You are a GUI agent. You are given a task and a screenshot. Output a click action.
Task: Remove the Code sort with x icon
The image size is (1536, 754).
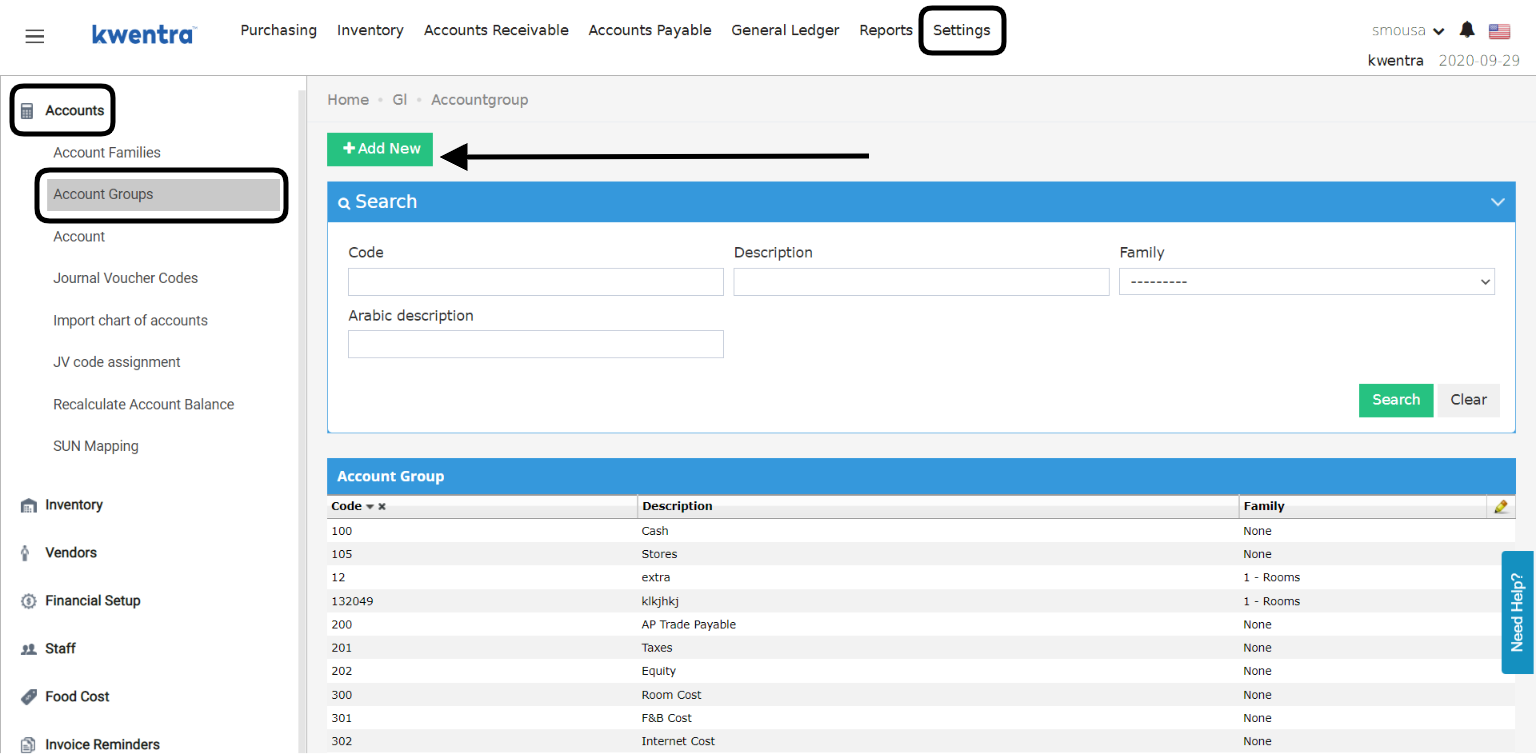382,507
